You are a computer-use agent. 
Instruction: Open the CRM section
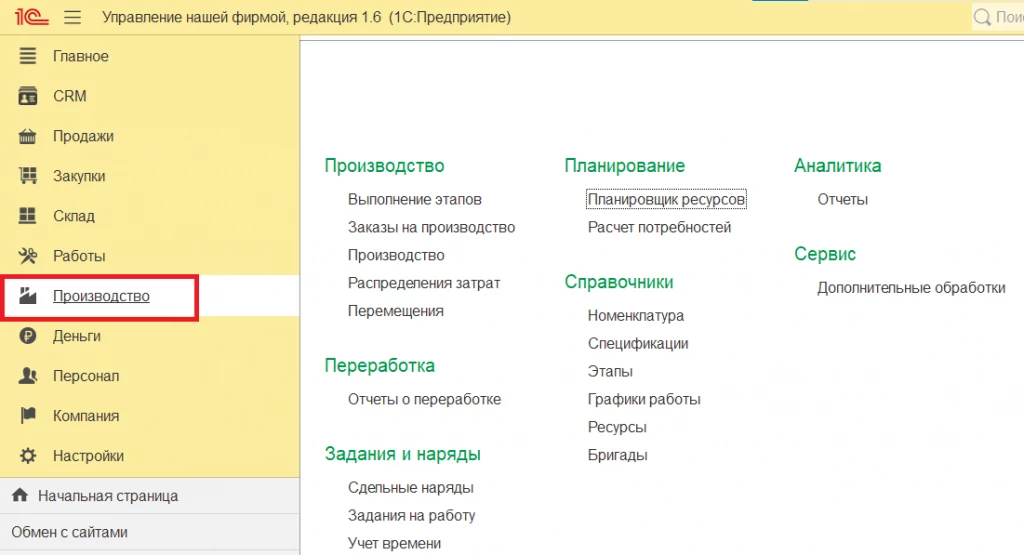[x=70, y=96]
